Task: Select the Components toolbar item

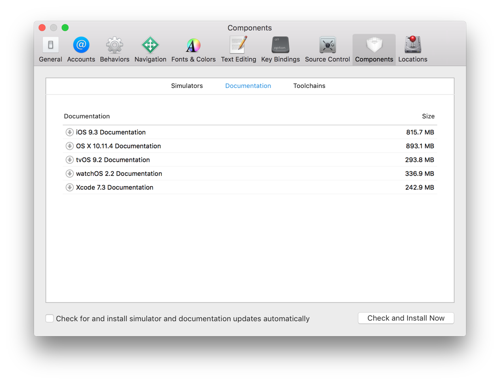Action: 374,49
